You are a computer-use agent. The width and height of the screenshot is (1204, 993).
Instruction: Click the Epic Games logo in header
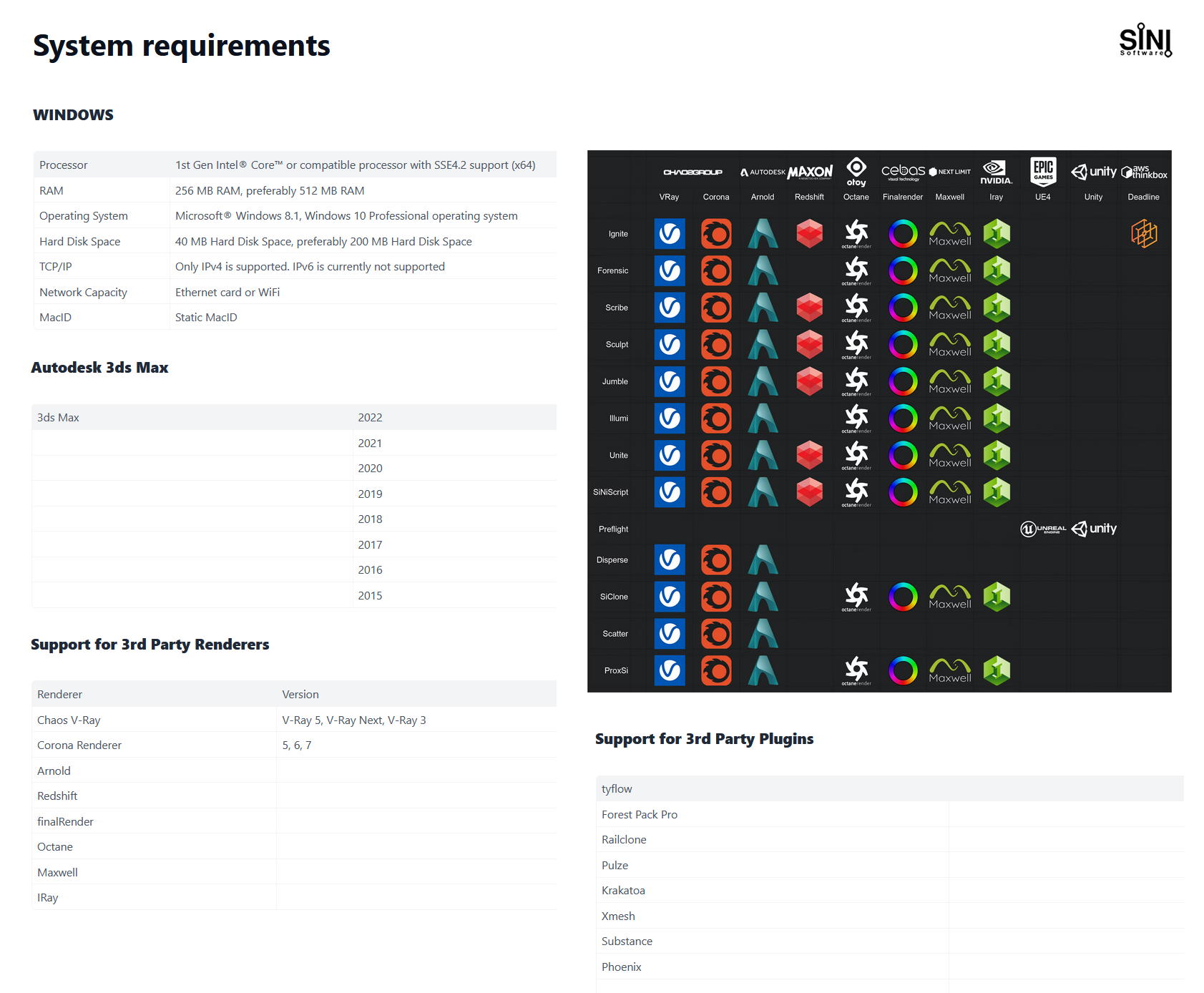(x=1043, y=172)
